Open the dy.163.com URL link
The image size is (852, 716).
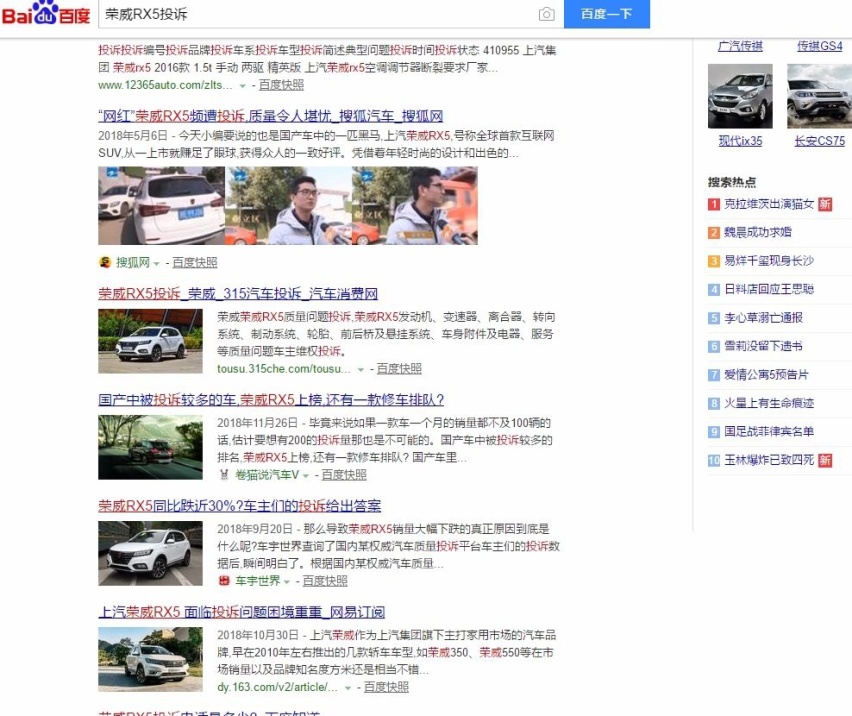[277, 687]
